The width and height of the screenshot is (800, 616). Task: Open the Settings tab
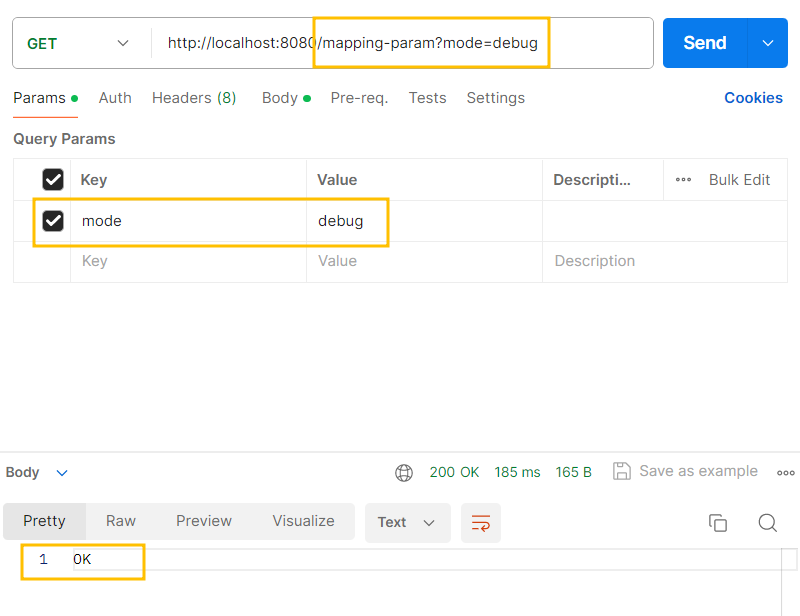495,98
